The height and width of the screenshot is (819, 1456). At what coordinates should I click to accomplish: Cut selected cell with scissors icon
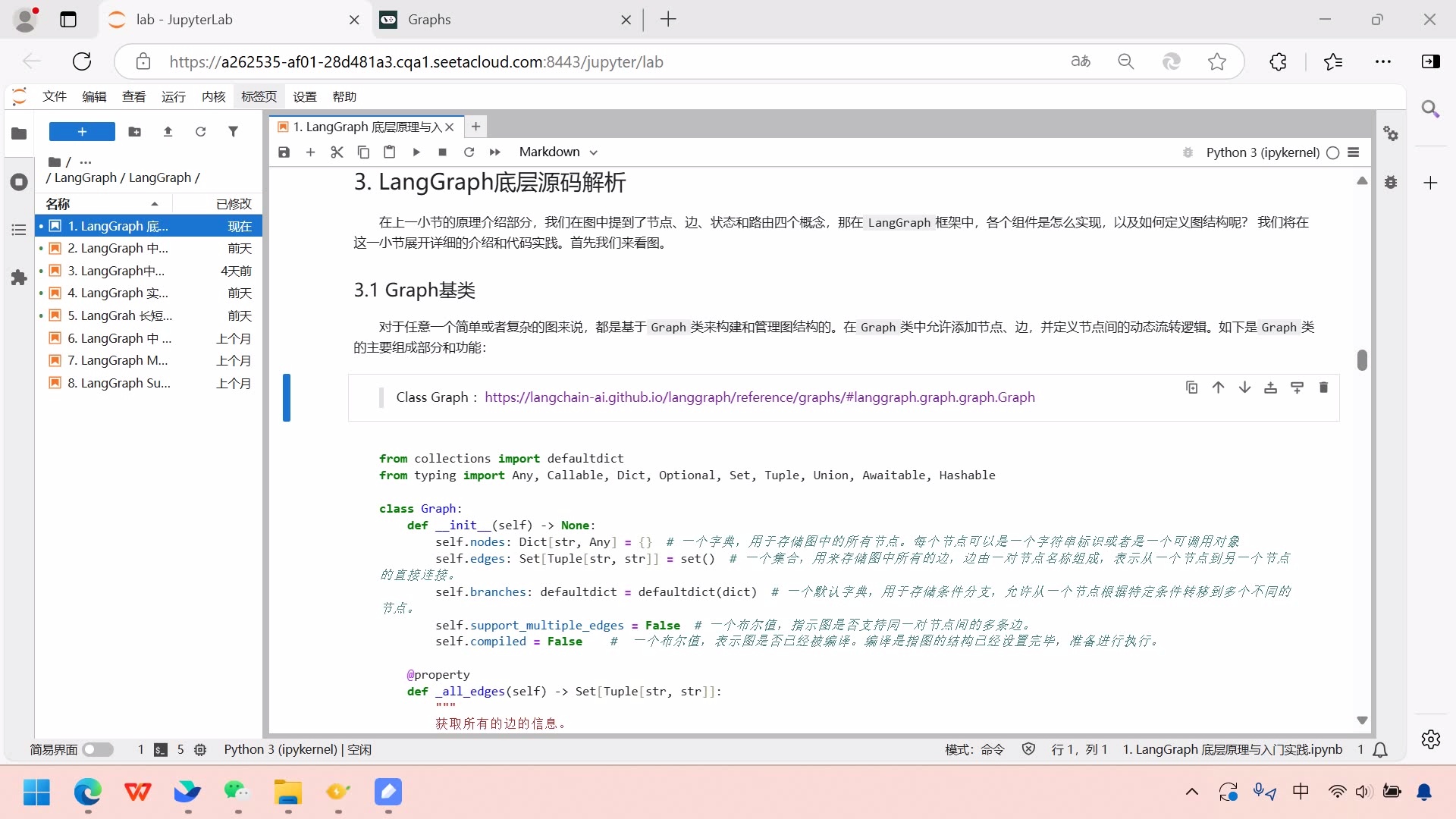[x=337, y=152]
